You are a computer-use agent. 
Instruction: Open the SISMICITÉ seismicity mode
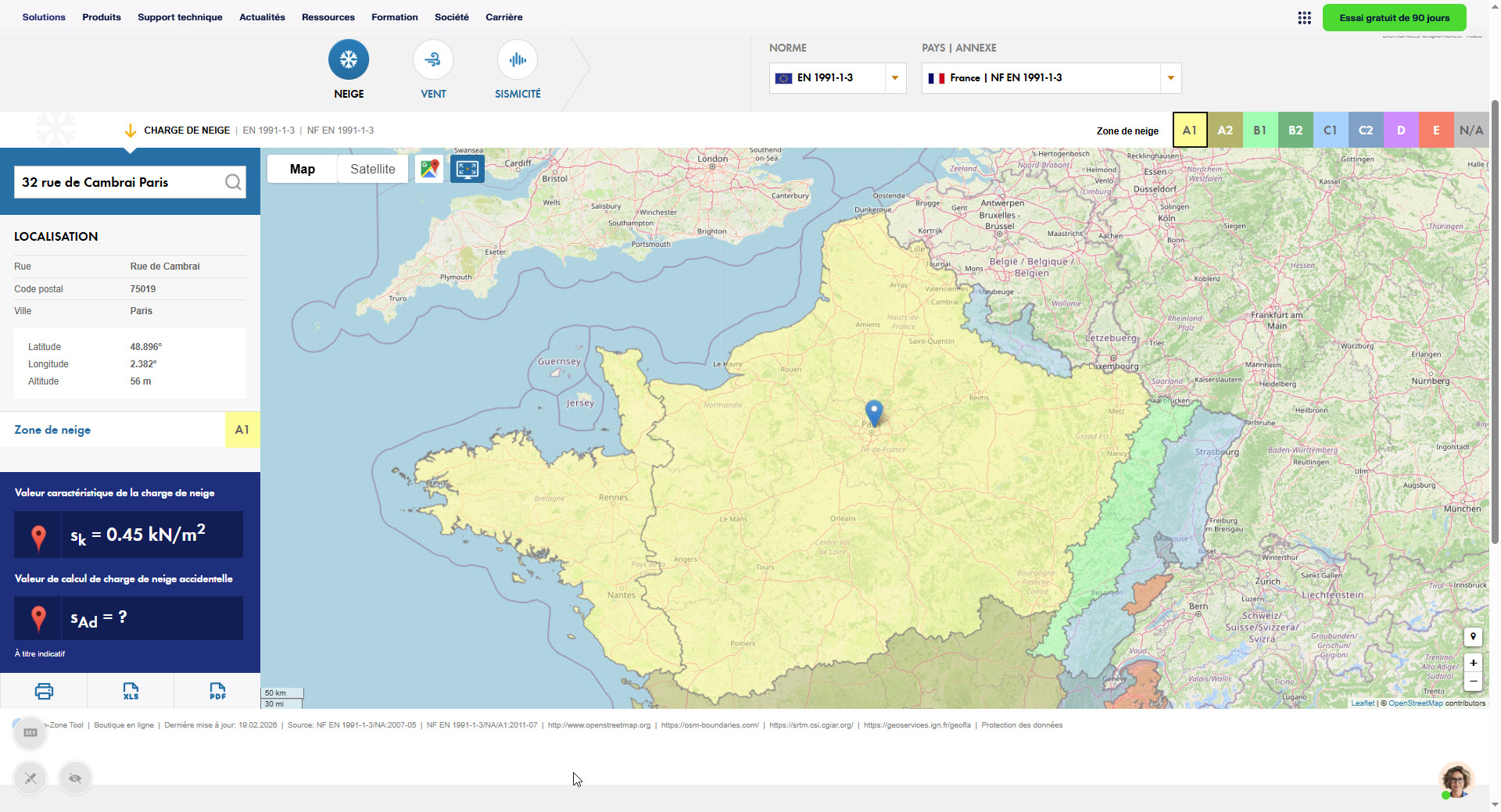pyautogui.click(x=517, y=59)
